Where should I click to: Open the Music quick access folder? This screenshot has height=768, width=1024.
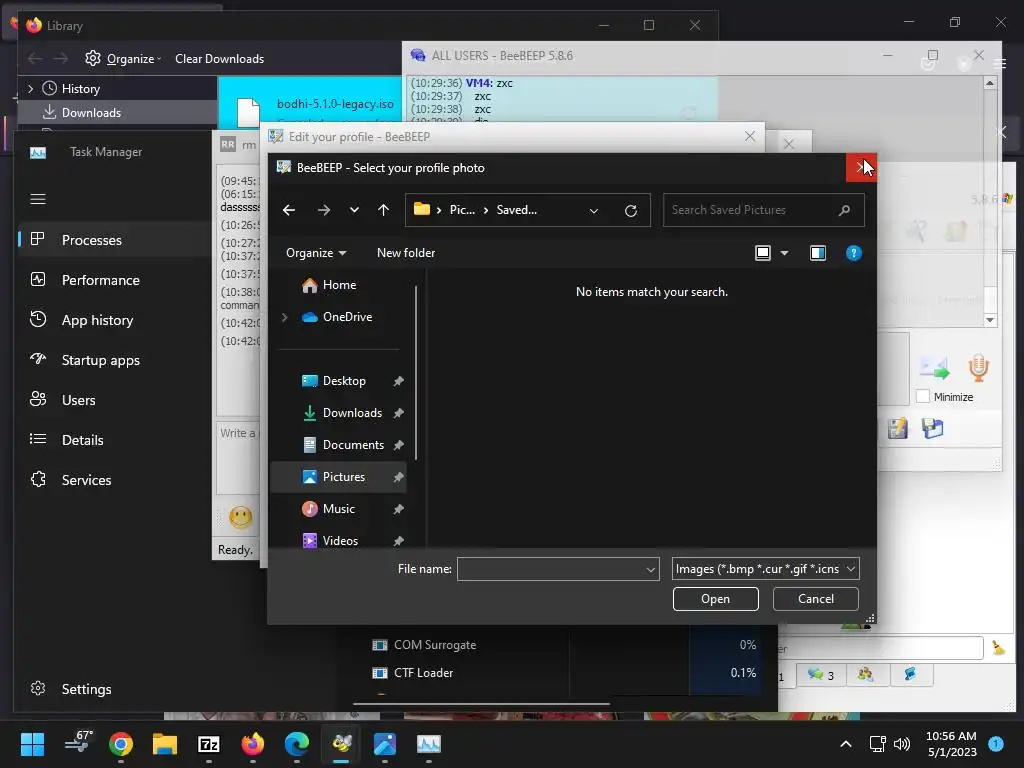point(328,509)
